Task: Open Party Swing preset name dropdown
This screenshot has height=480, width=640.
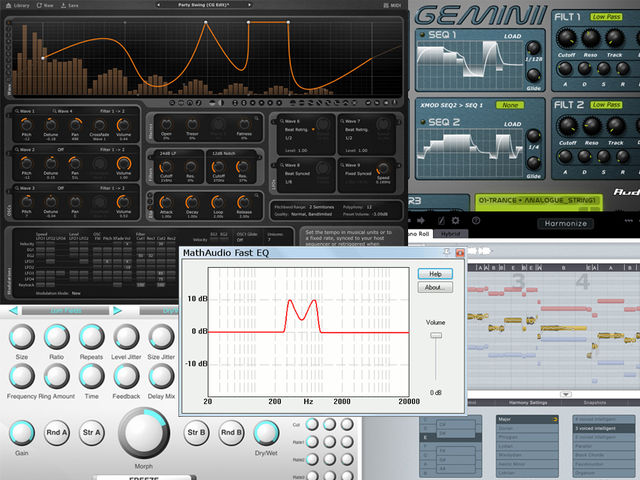Action: [204, 5]
